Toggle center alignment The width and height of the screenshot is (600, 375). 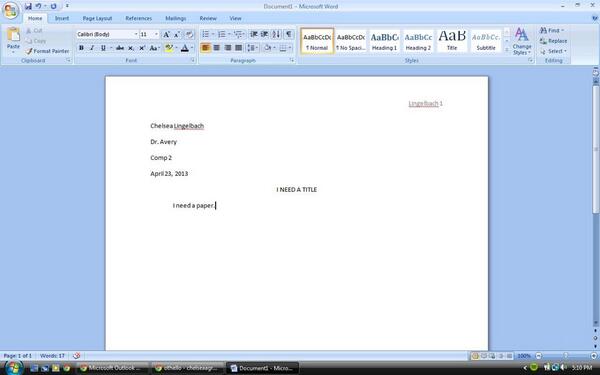point(217,48)
